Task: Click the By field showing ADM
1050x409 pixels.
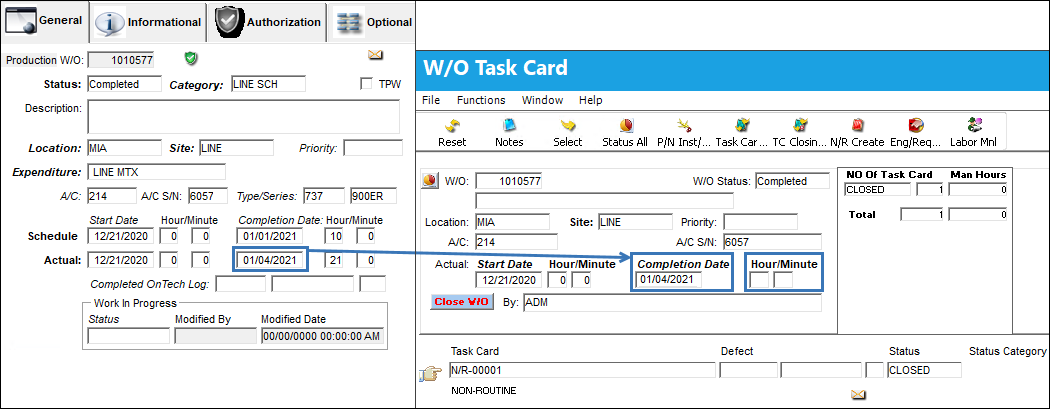Action: (672, 303)
